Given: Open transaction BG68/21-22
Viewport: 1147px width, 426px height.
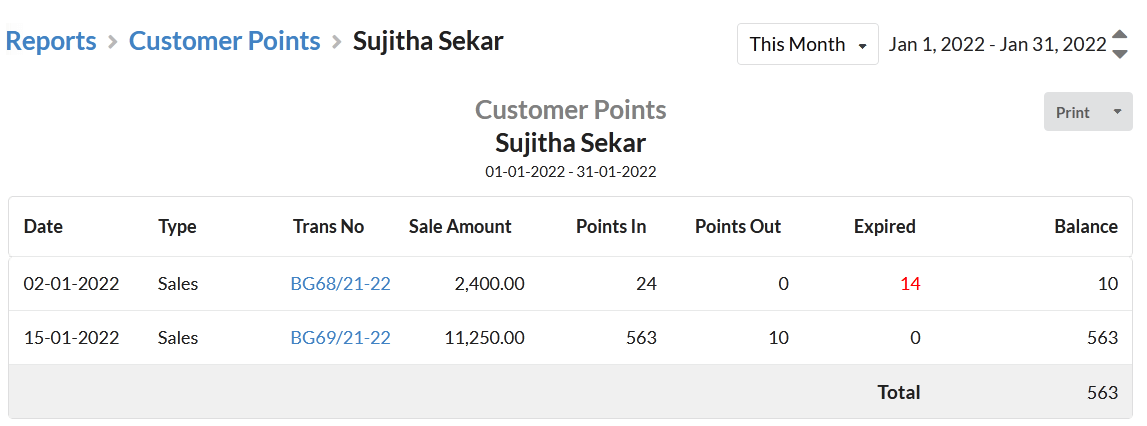Looking at the screenshot, I should coord(340,283).
